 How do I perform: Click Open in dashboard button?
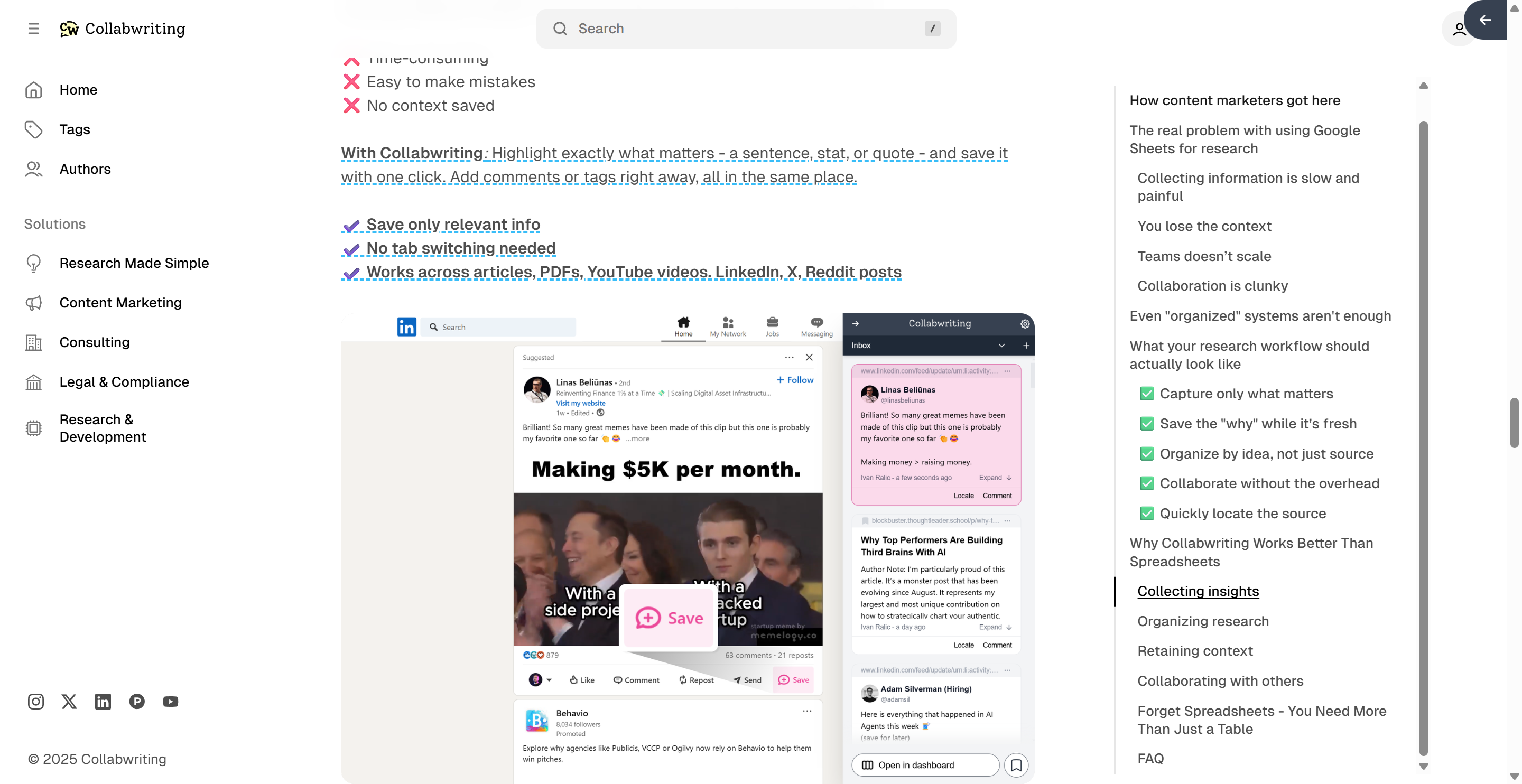pyautogui.click(x=925, y=765)
